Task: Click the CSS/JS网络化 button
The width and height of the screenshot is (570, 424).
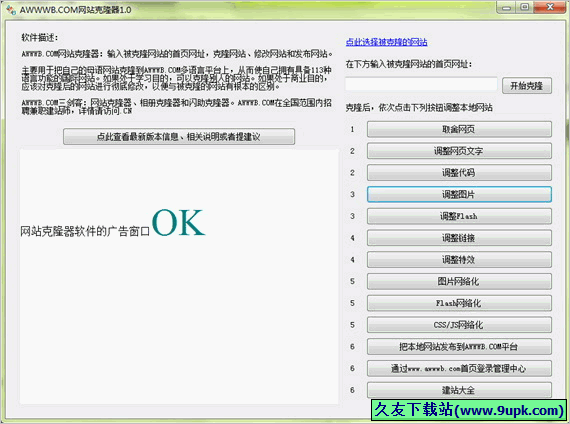Action: click(459, 325)
